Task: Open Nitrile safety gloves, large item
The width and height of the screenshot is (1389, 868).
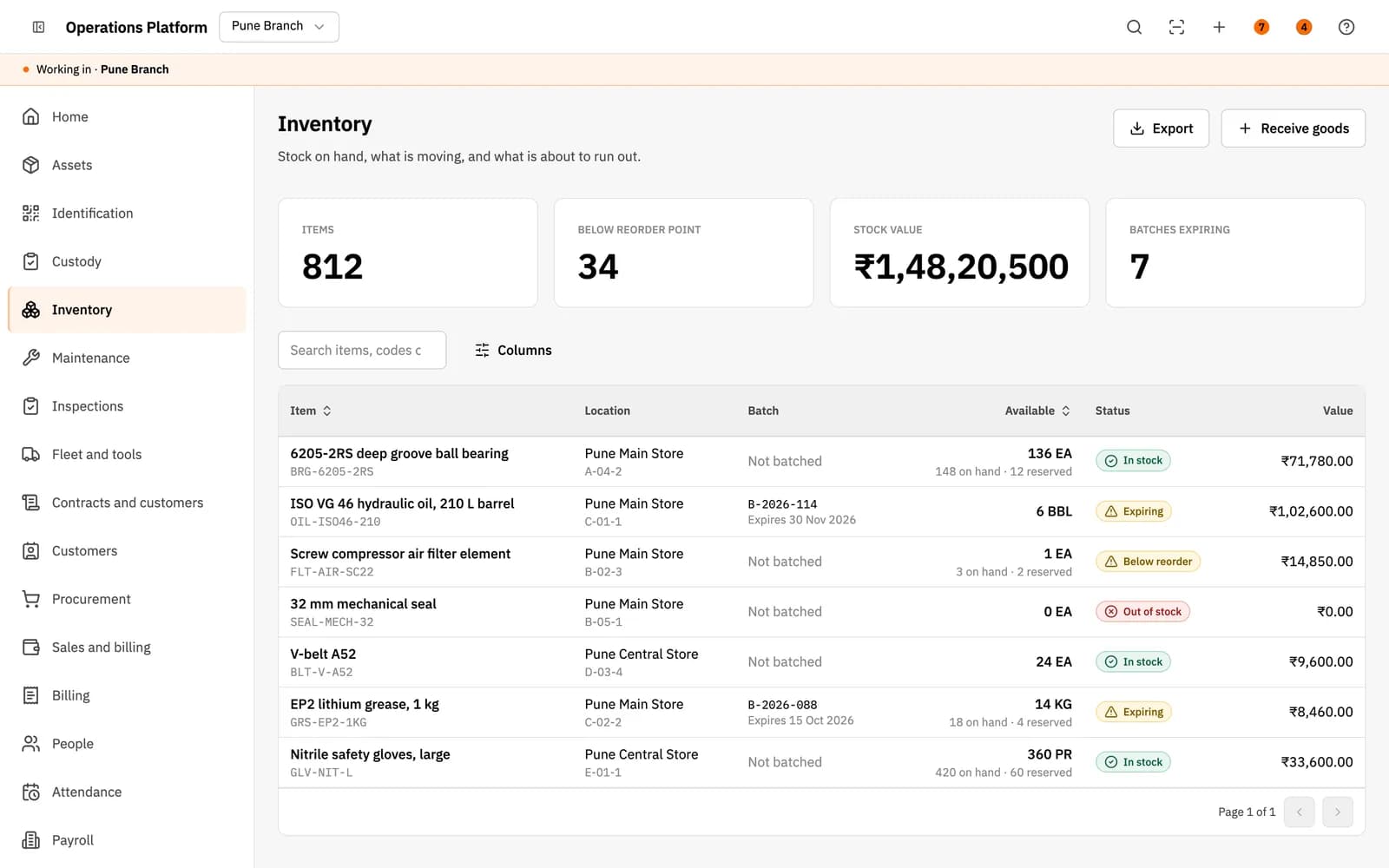Action: pos(370,754)
